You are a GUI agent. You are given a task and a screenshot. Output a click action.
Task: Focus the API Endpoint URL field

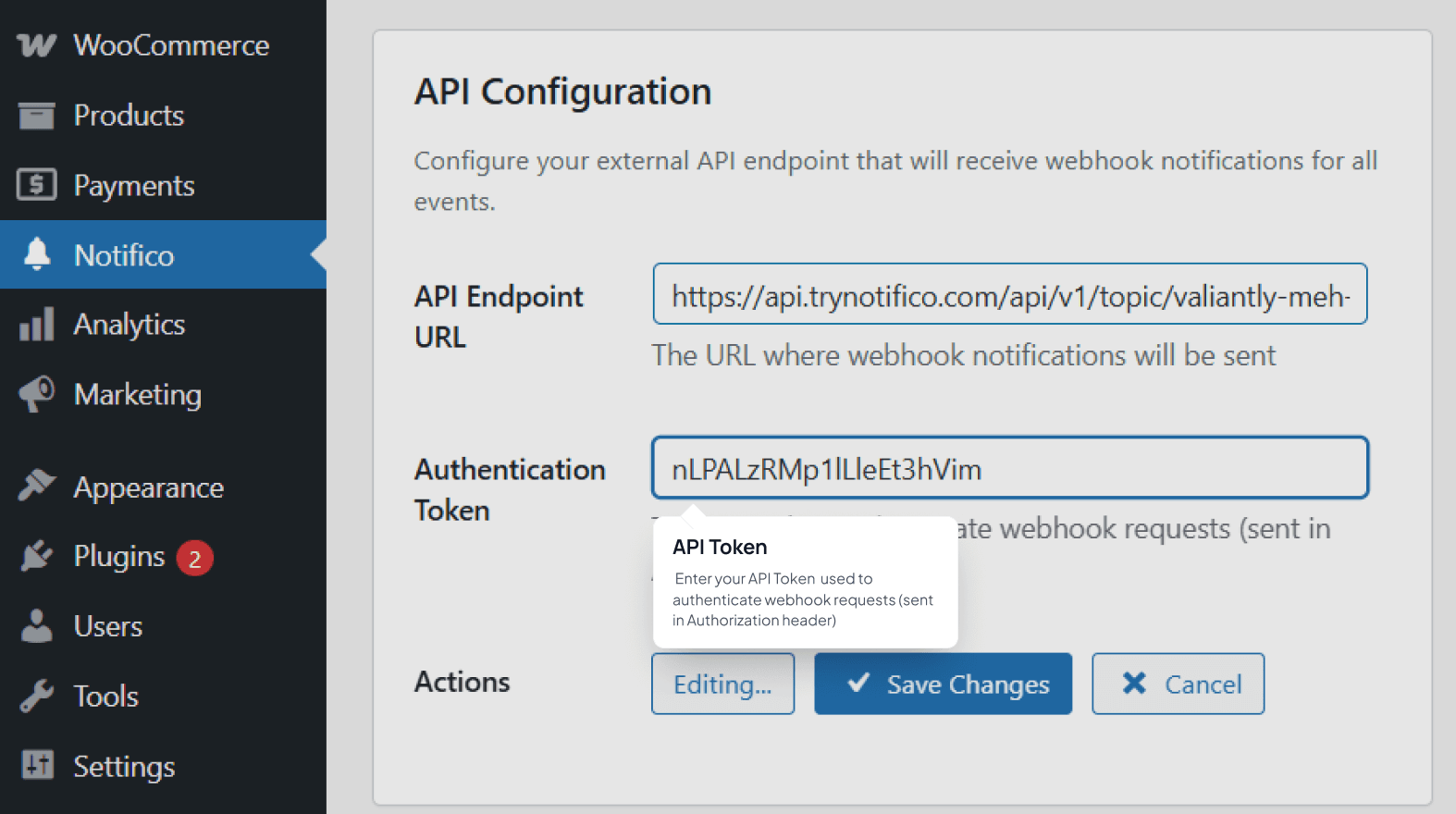[x=1009, y=294]
